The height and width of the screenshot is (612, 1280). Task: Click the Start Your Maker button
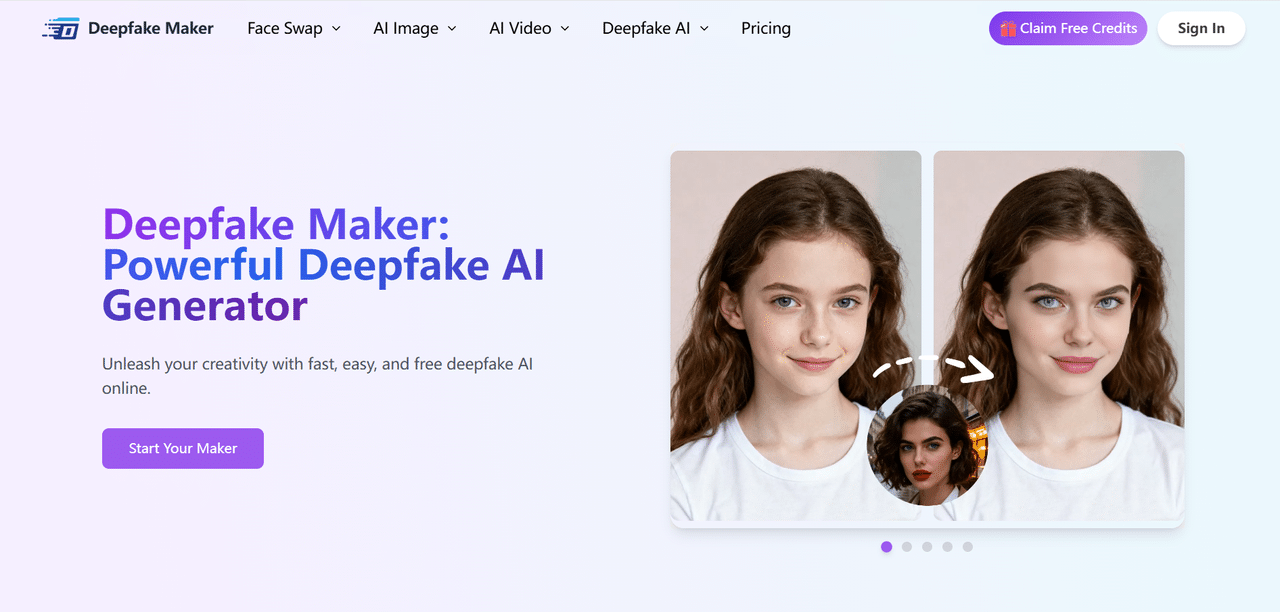click(182, 448)
